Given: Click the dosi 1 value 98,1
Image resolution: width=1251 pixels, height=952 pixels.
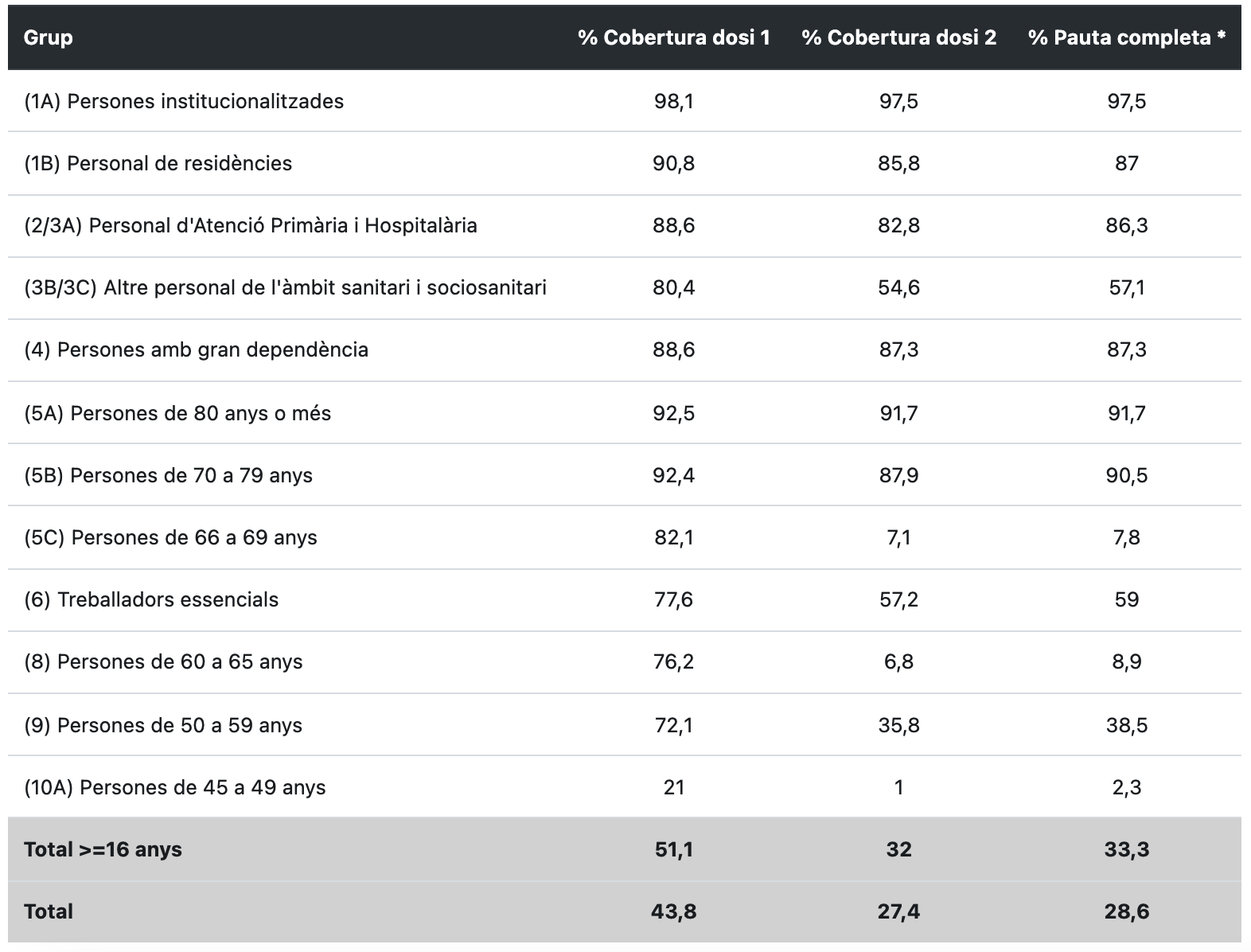Looking at the screenshot, I should 673,101.
